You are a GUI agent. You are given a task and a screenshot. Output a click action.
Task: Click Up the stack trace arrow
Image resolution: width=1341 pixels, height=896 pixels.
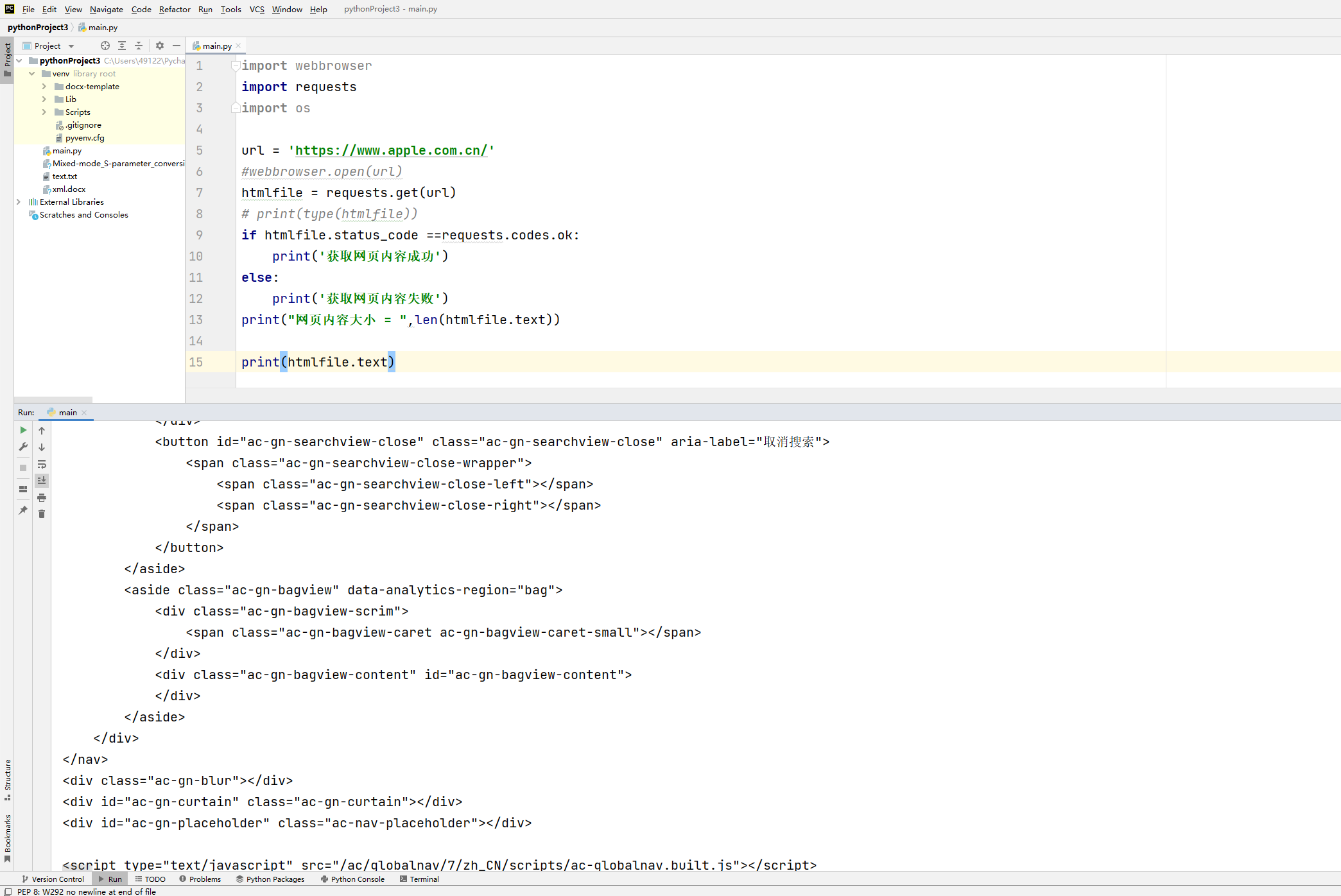click(x=42, y=431)
